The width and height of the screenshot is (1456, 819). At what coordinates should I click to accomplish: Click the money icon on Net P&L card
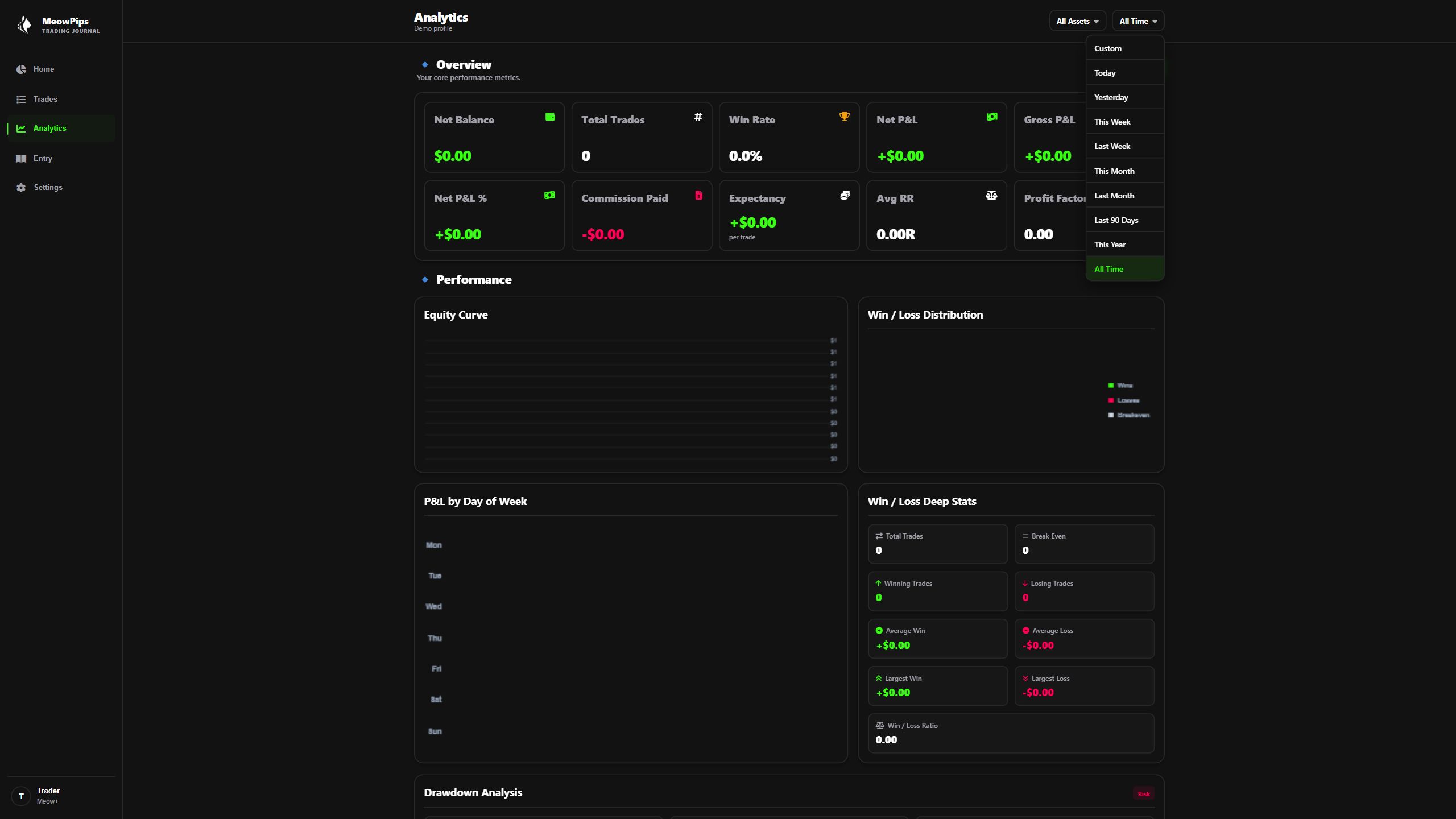tap(992, 117)
